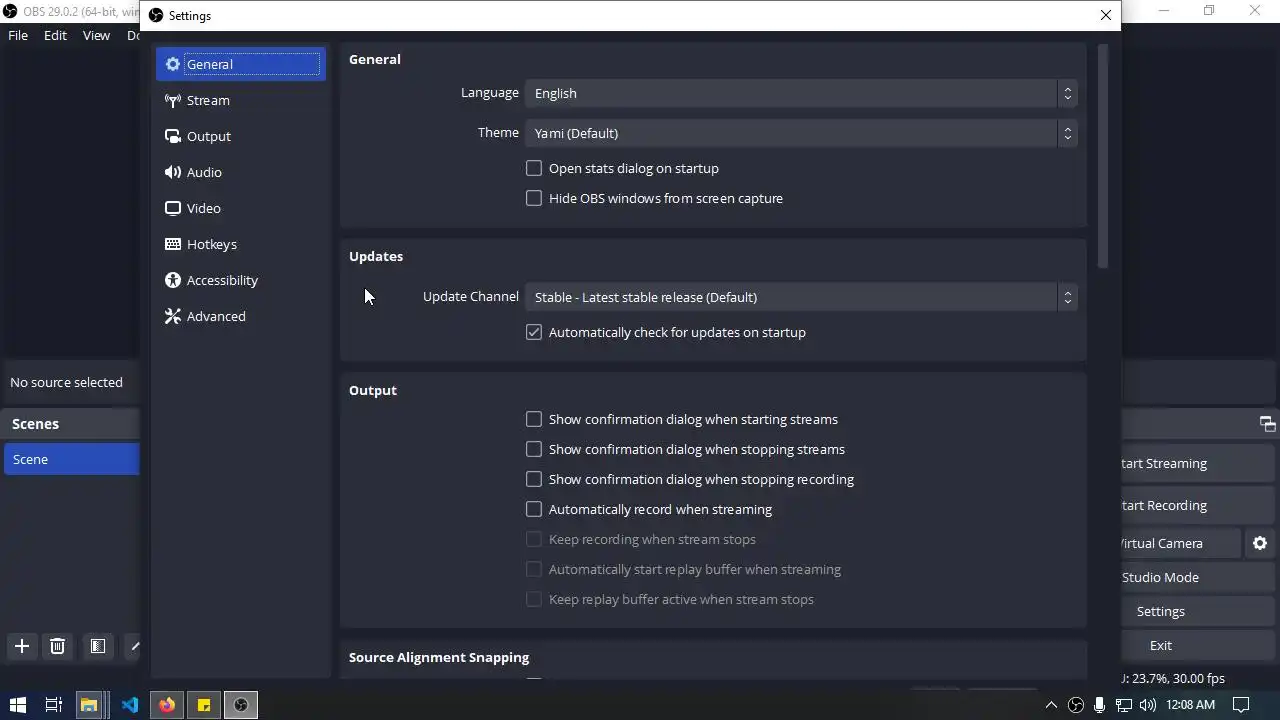Click the Exit button
Viewport: 1280px width, 720px height.
(1160, 645)
